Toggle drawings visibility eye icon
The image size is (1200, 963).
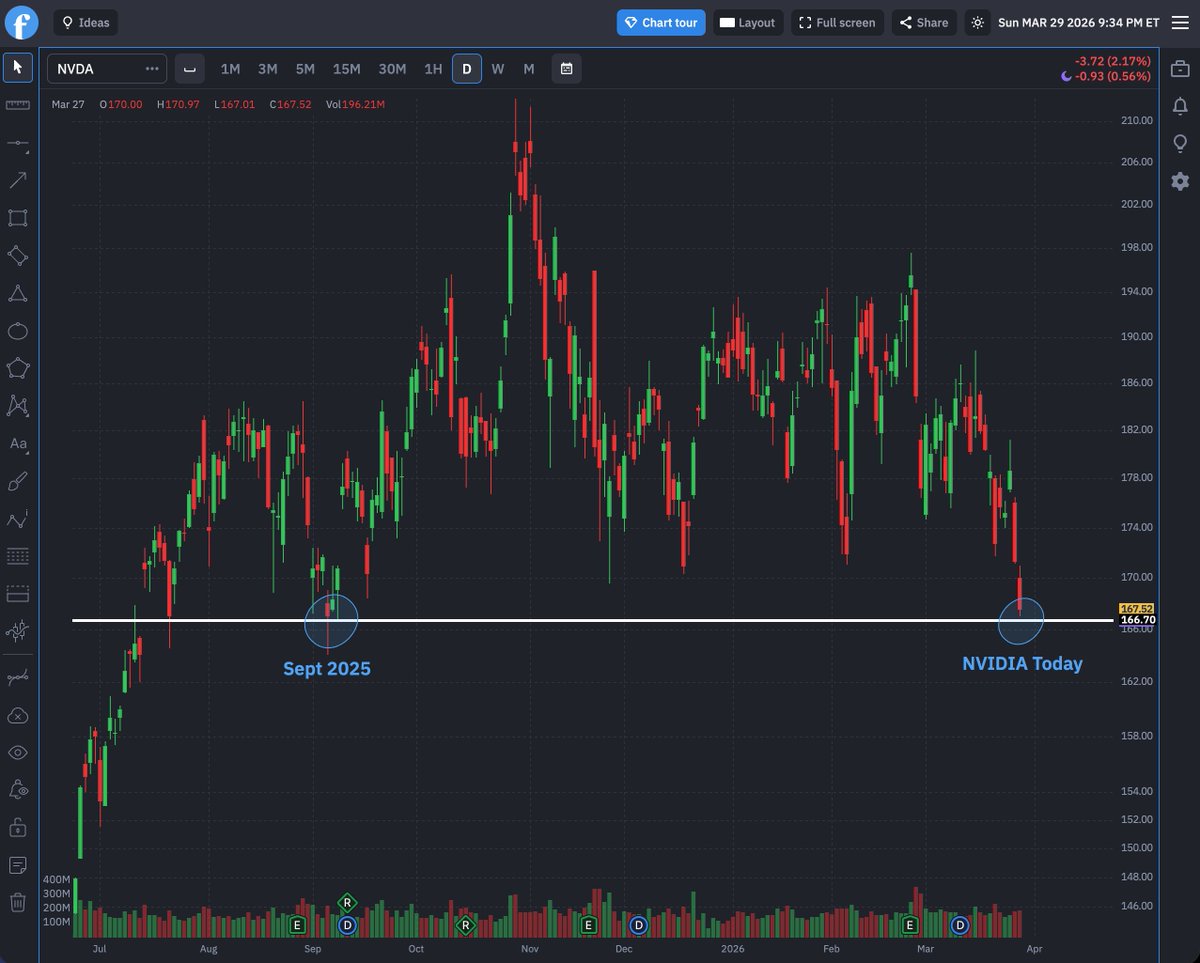[x=17, y=753]
